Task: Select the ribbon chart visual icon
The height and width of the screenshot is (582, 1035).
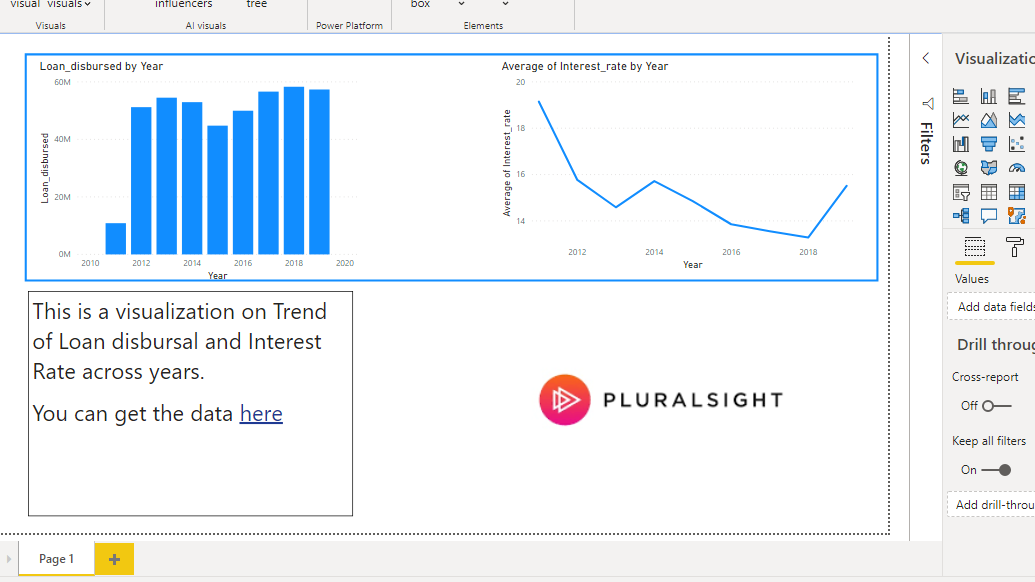Action: pos(960,144)
